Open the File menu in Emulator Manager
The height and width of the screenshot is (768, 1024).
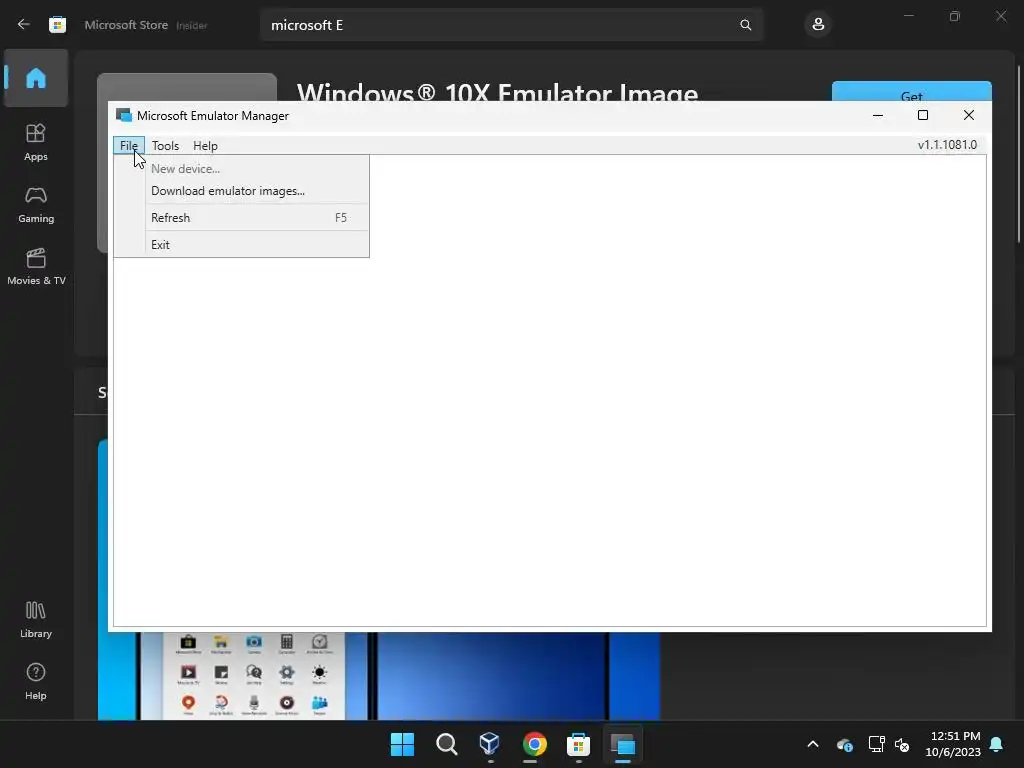coord(129,146)
